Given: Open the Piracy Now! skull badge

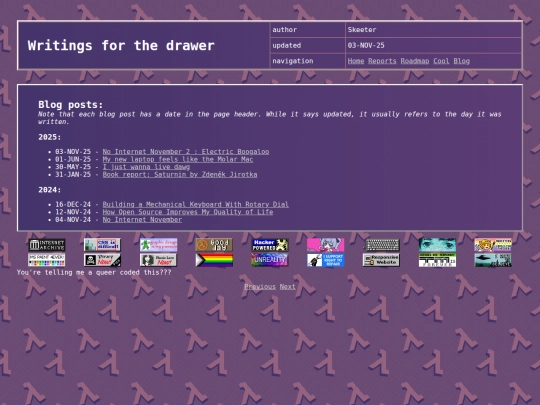Looking at the screenshot, I should coord(102,260).
